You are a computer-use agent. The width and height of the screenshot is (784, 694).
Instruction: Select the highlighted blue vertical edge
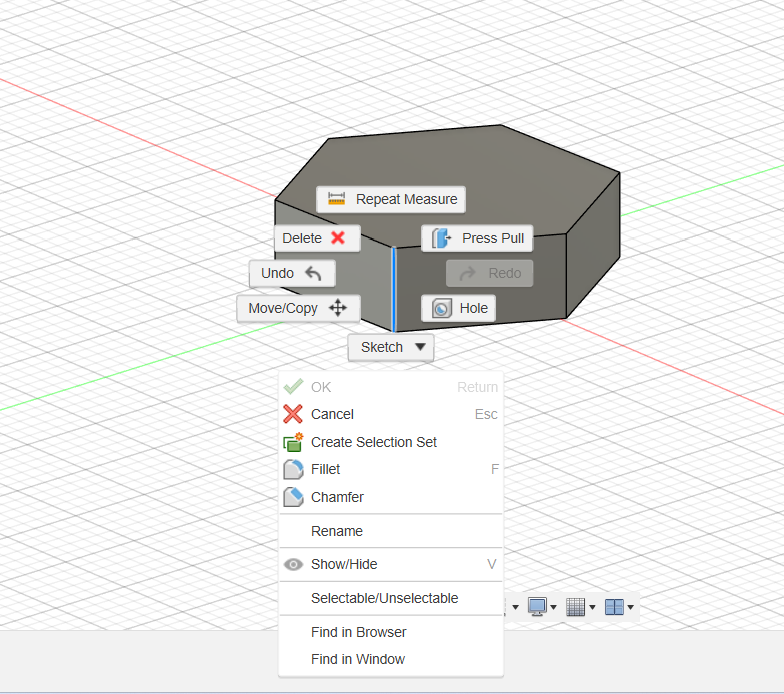[x=394, y=289]
